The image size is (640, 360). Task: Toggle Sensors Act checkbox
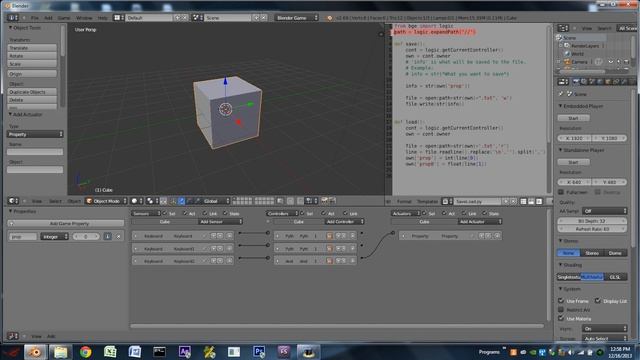(x=184, y=213)
